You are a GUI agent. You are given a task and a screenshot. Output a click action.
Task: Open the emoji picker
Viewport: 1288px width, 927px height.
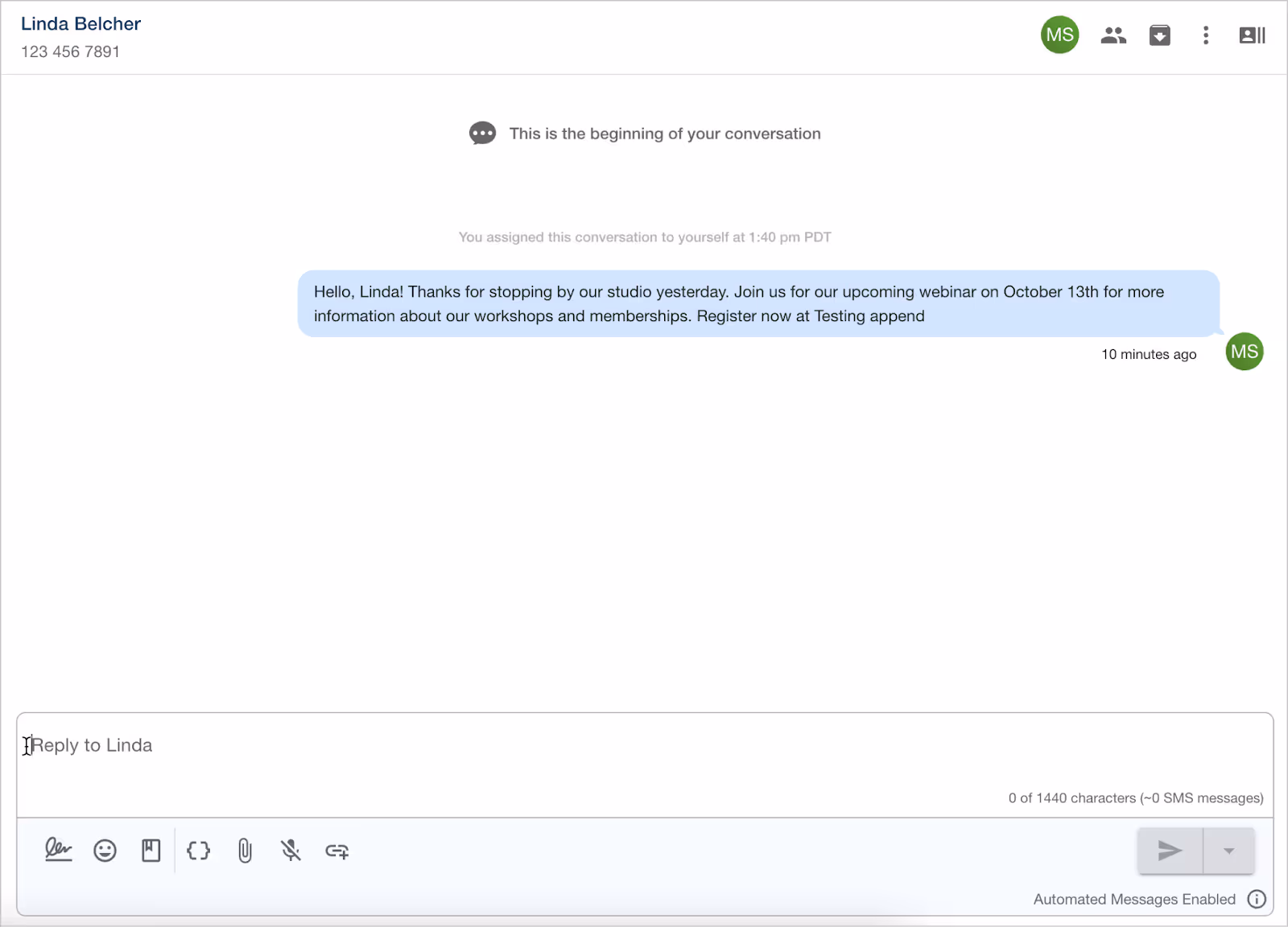coord(105,851)
